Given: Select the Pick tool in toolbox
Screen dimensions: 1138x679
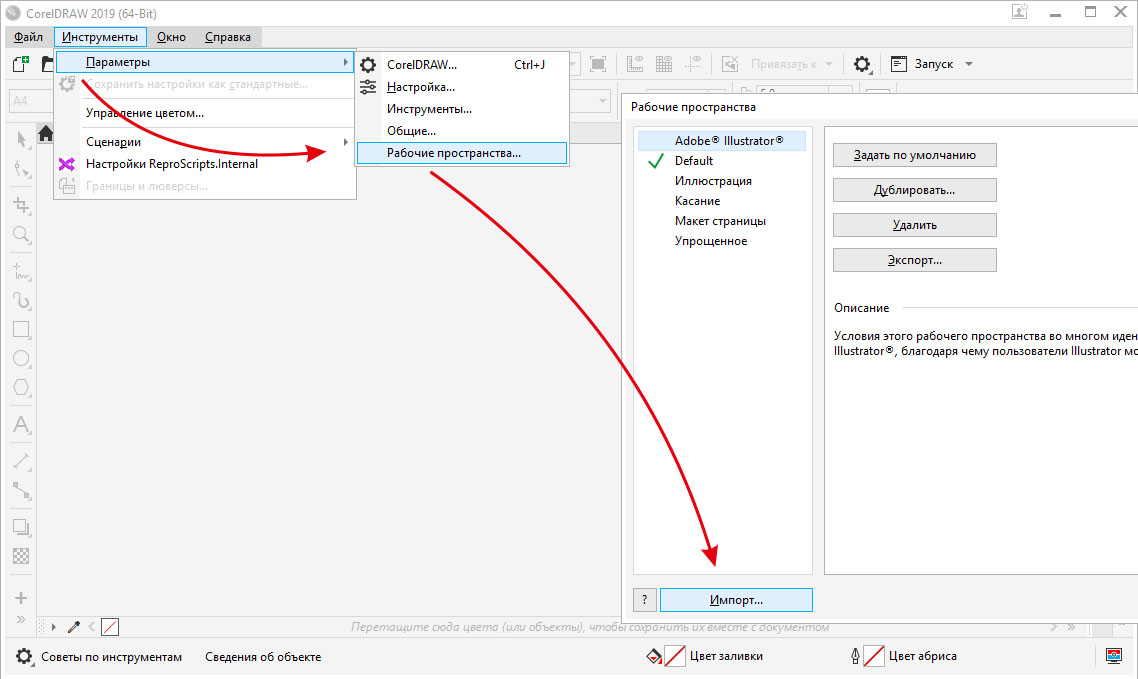Looking at the screenshot, I should tap(22, 139).
